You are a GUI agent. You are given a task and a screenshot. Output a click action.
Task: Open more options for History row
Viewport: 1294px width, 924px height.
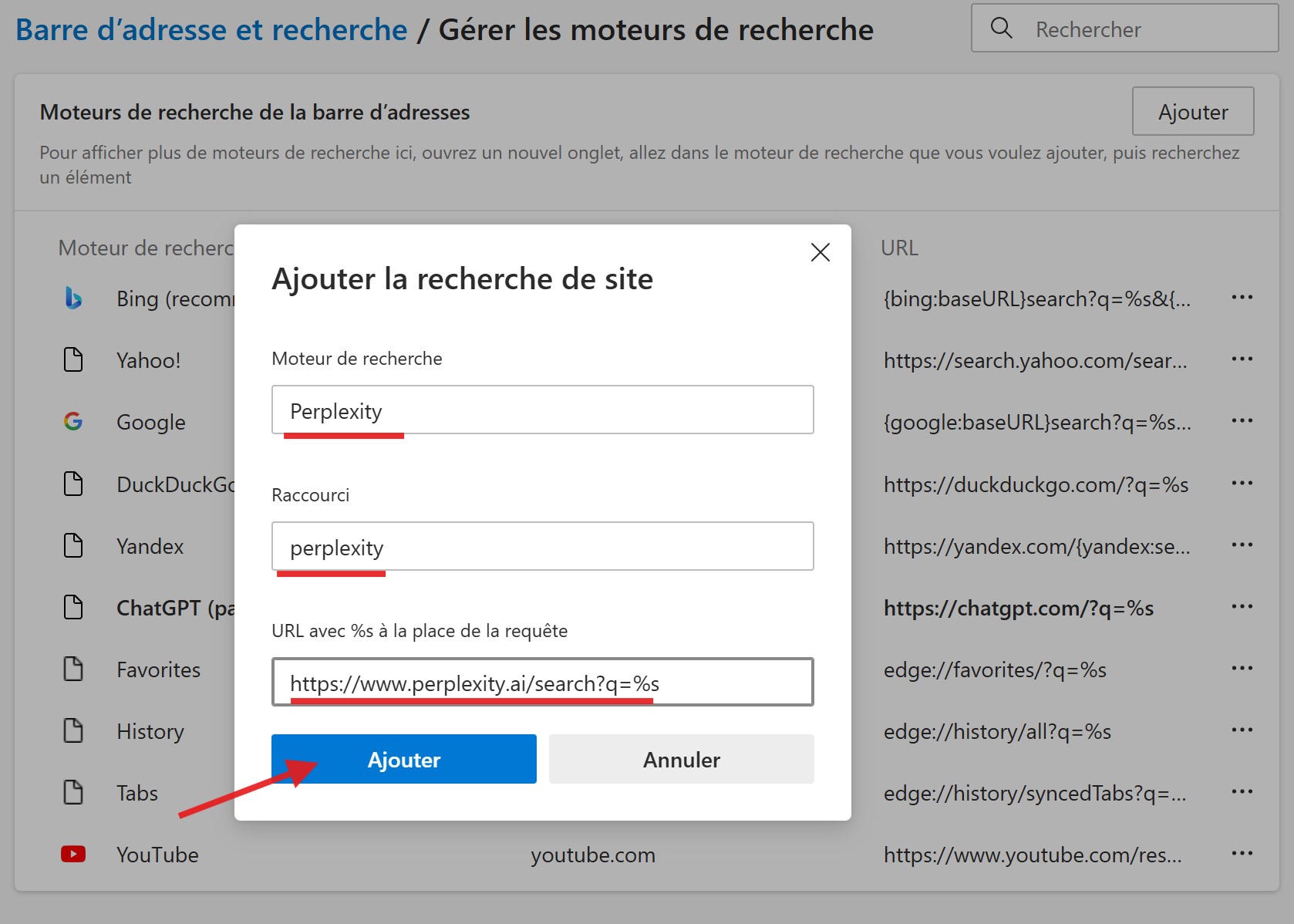click(x=1242, y=730)
